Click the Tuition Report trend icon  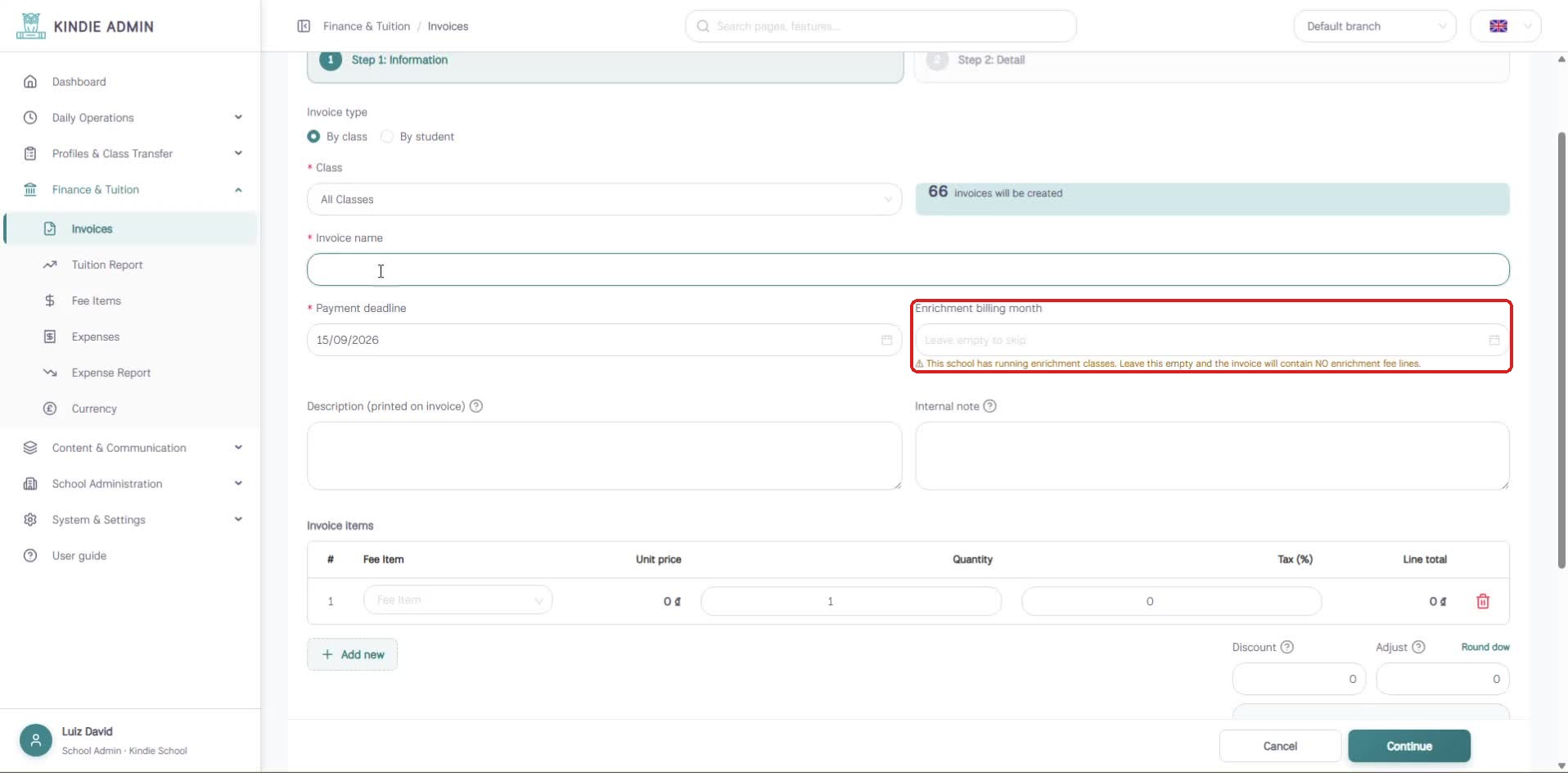pyautogui.click(x=50, y=264)
